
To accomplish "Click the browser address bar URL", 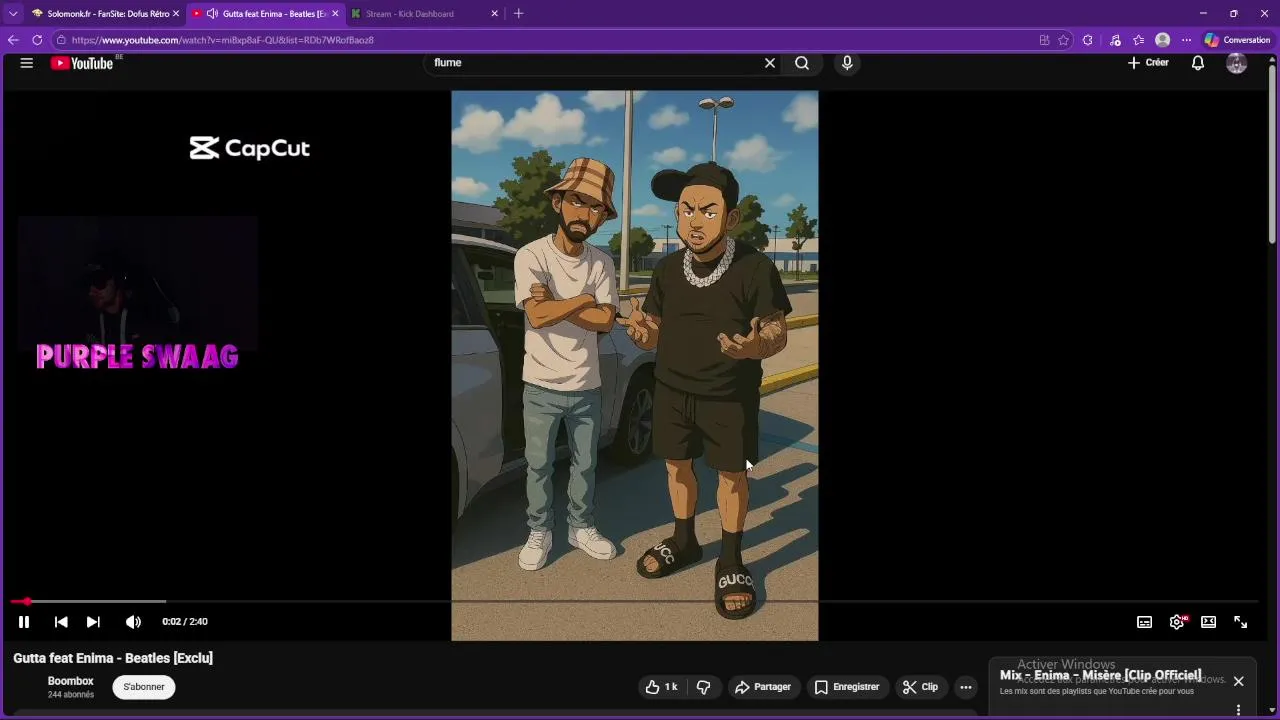I will 222,40.
